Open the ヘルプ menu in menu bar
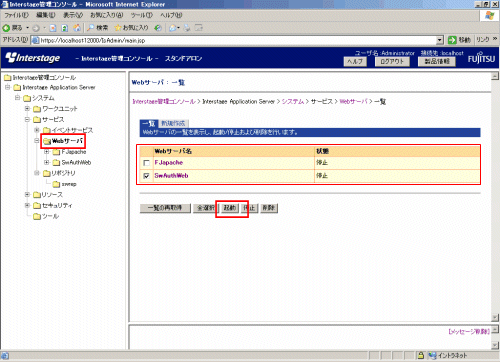The image size is (500, 362). (x=171, y=15)
